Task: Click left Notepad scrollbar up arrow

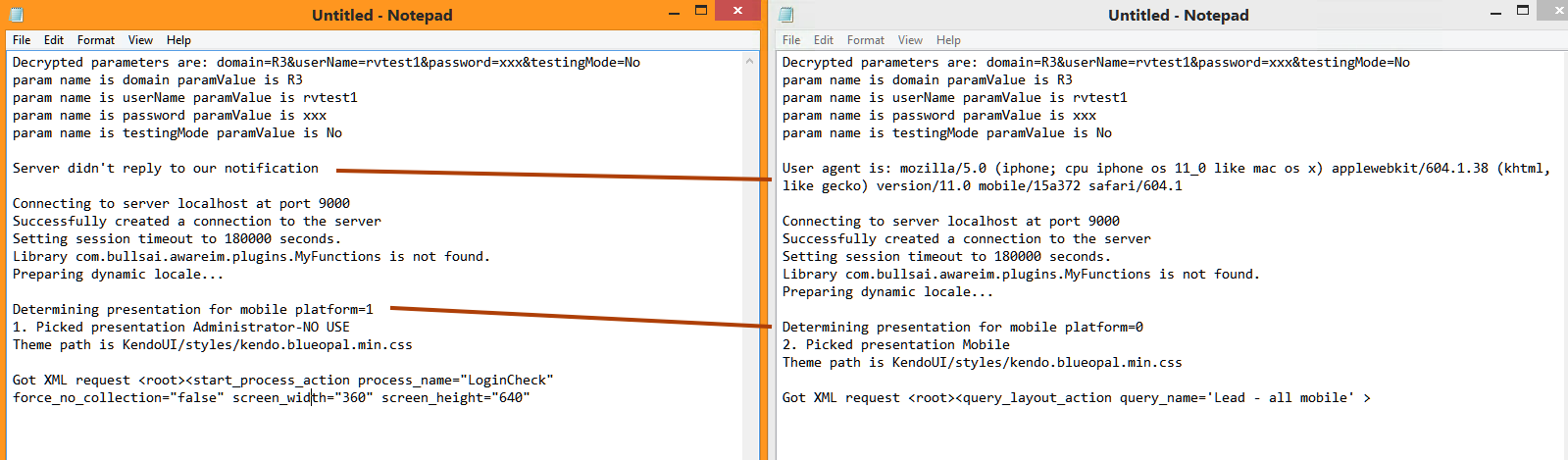Action: (750, 61)
